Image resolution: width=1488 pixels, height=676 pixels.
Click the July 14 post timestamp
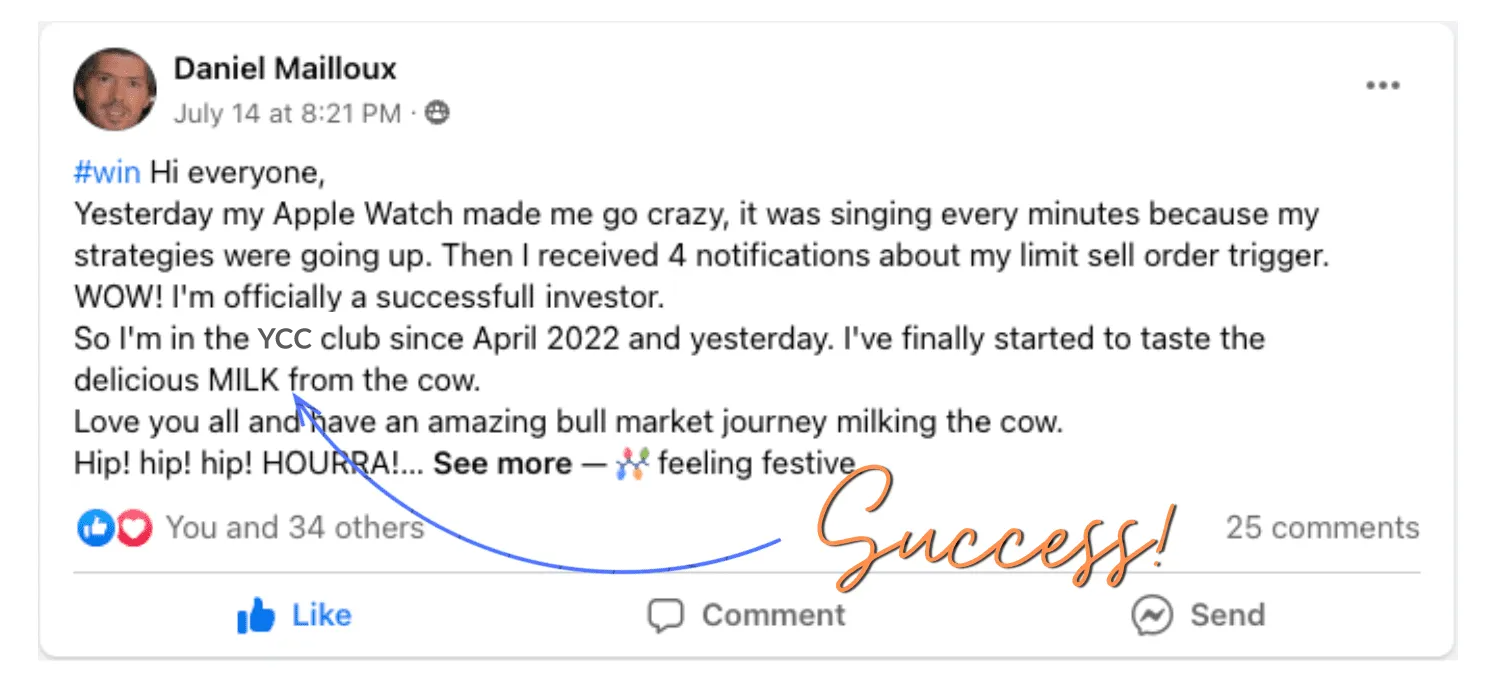287,114
